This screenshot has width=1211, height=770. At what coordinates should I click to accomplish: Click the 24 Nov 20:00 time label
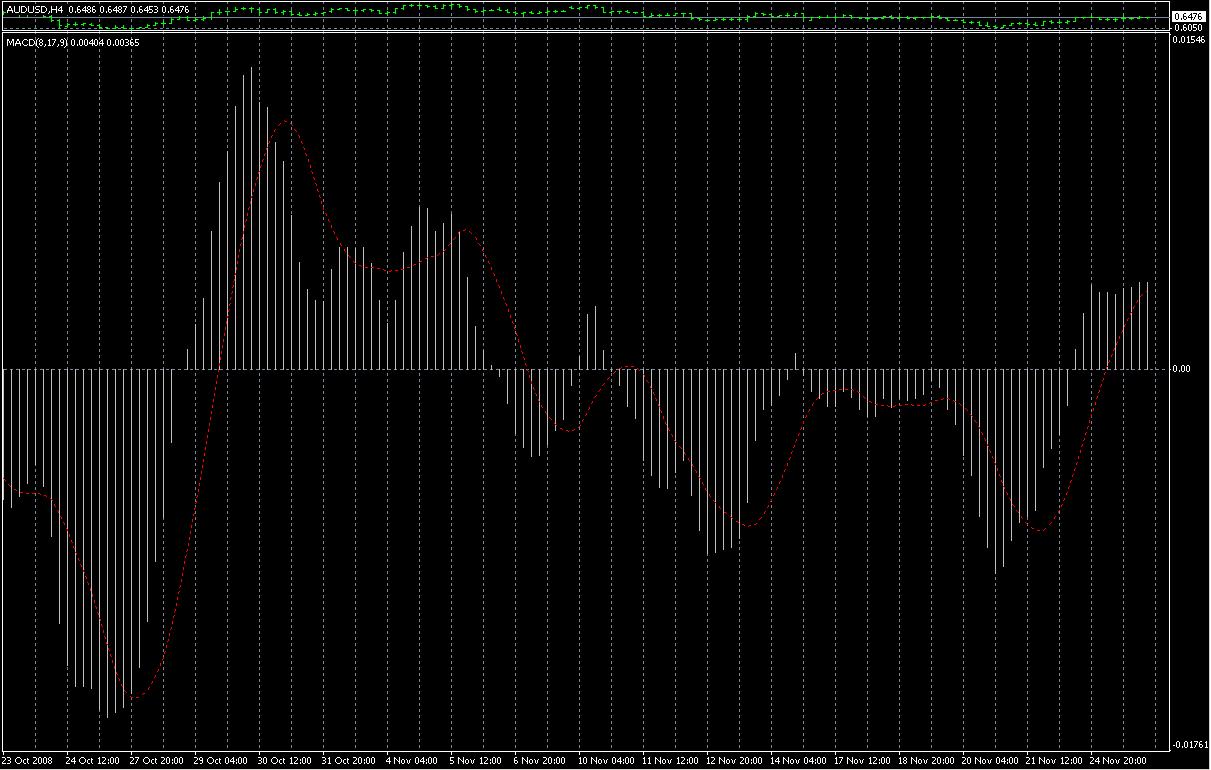pos(1120,760)
